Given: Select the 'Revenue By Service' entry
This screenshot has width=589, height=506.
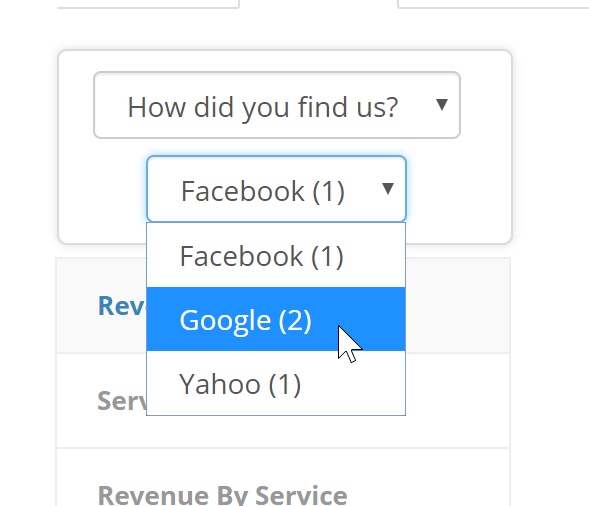Looking at the screenshot, I should tap(222, 495).
